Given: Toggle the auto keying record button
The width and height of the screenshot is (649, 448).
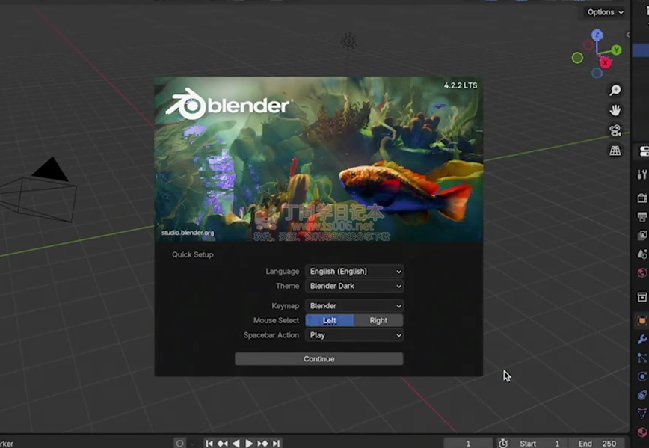Looking at the screenshot, I should click(180, 443).
